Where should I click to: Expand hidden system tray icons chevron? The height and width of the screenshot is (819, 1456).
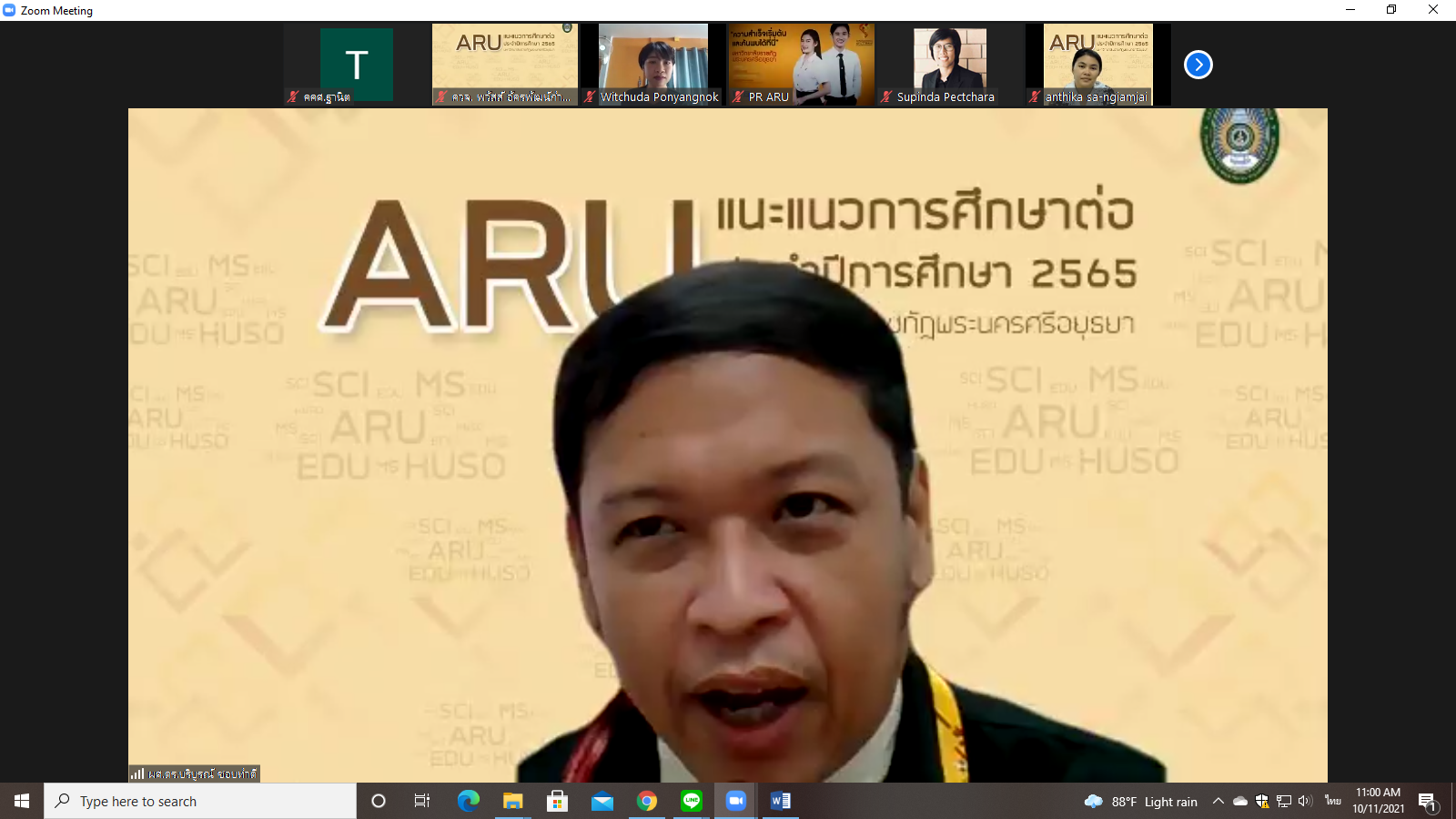coord(1218,801)
